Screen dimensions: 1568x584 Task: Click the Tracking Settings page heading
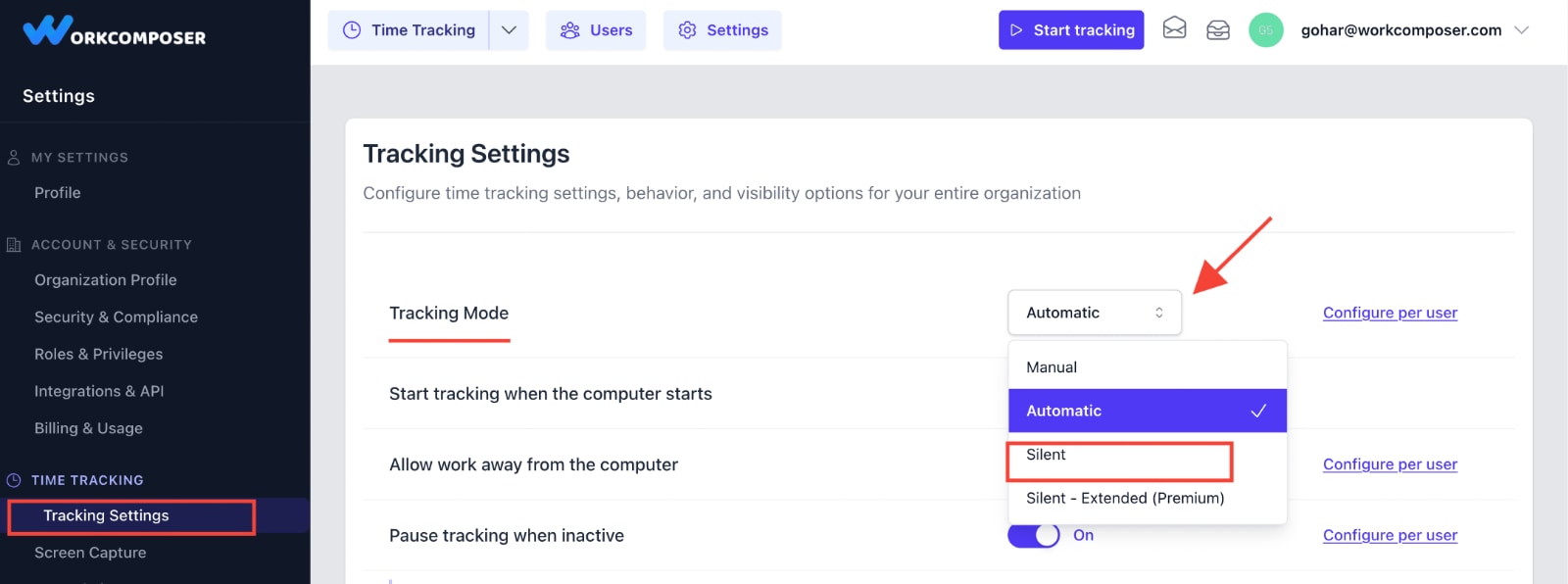pyautogui.click(x=466, y=154)
